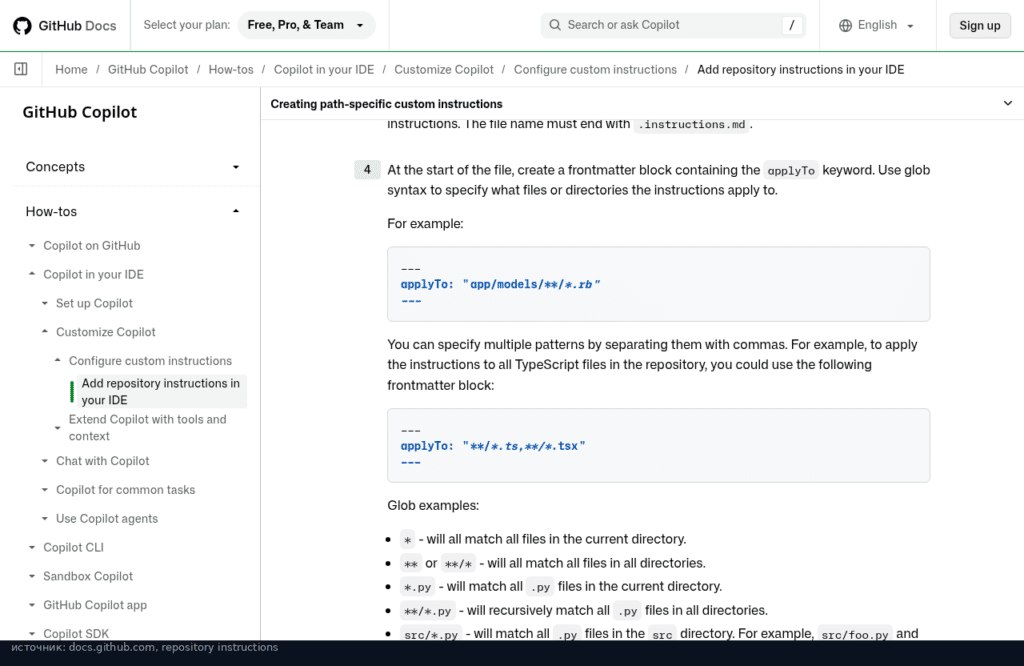Open Customize Copilot sidebar item
Viewport: 1024px width, 666px height.
[106, 332]
